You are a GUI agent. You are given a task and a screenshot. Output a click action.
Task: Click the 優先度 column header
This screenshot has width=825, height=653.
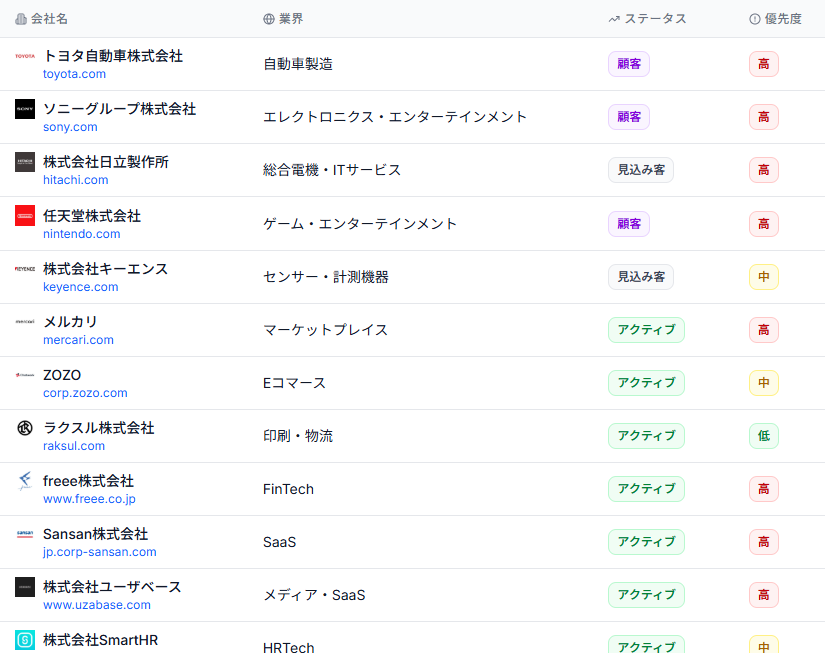tap(782, 19)
